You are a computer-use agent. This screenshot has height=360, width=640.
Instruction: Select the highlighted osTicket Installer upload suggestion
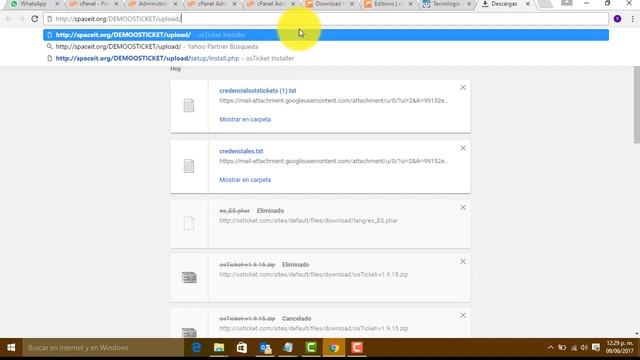pyautogui.click(x=326, y=35)
